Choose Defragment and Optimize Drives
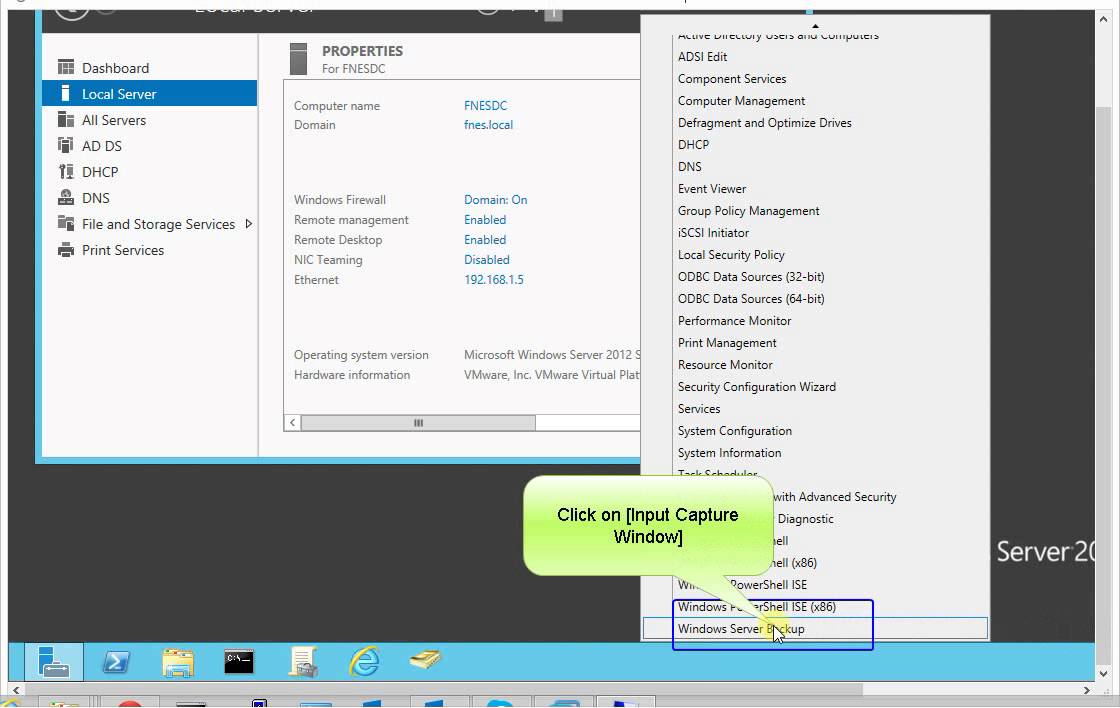 coord(764,123)
